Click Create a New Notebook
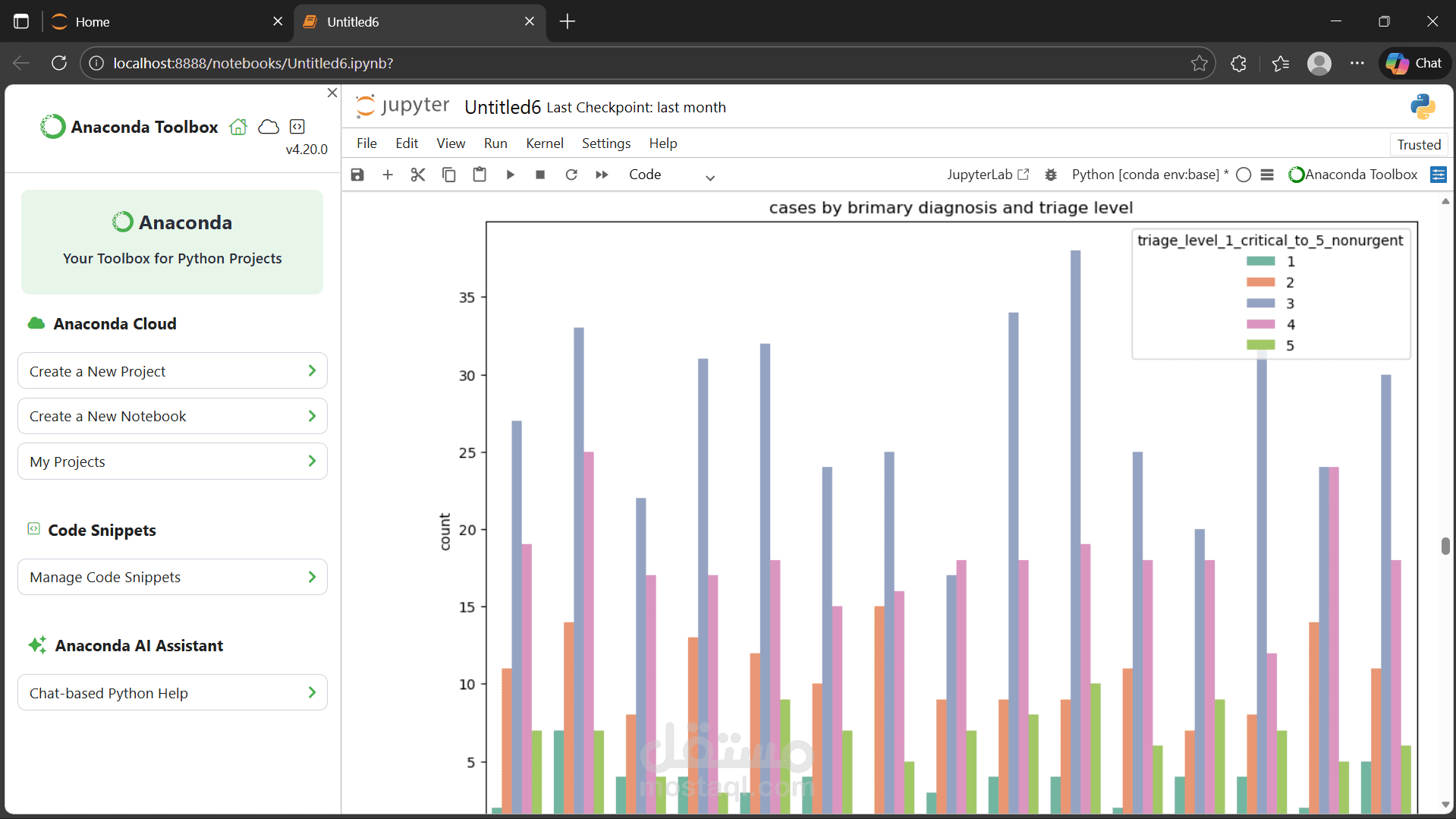This screenshot has width=1456, height=819. [172, 416]
